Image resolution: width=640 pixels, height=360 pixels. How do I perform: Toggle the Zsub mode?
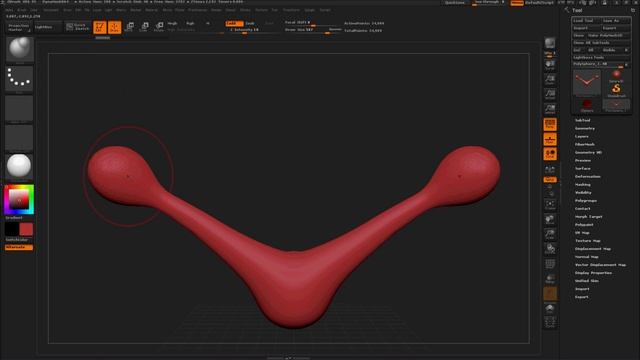click(x=250, y=23)
